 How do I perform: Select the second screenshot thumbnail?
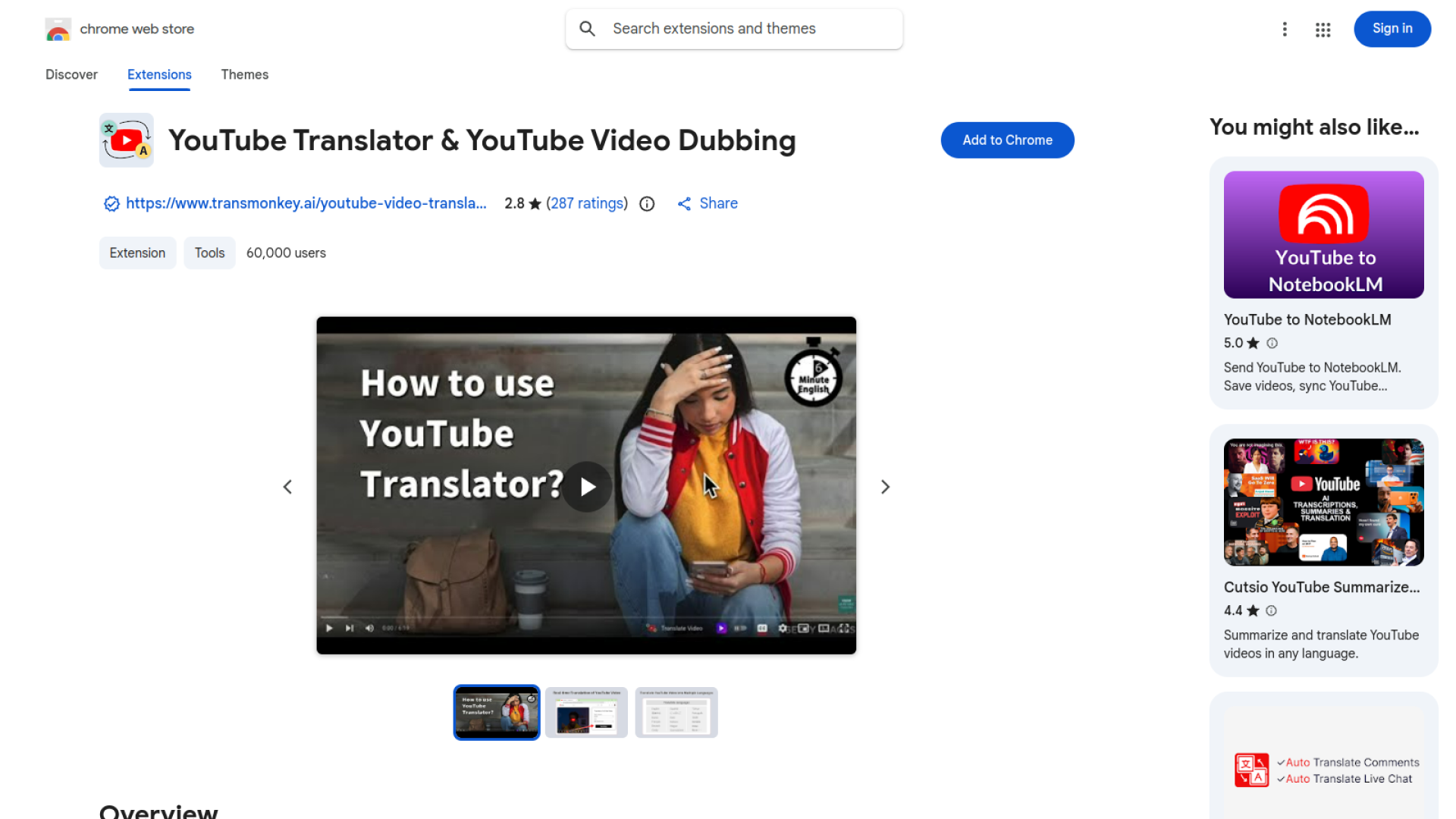(x=586, y=713)
